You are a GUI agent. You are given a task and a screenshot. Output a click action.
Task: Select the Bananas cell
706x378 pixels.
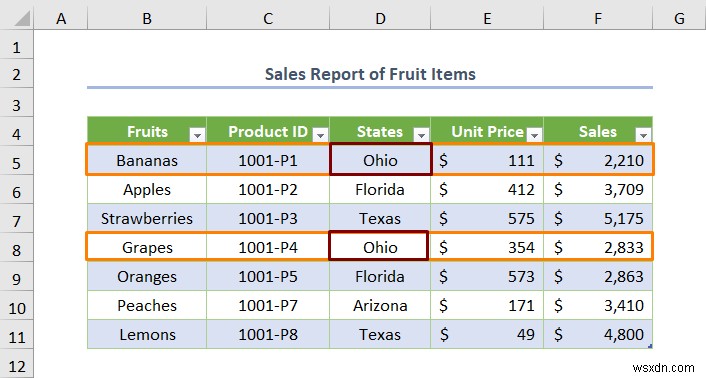click(147, 160)
